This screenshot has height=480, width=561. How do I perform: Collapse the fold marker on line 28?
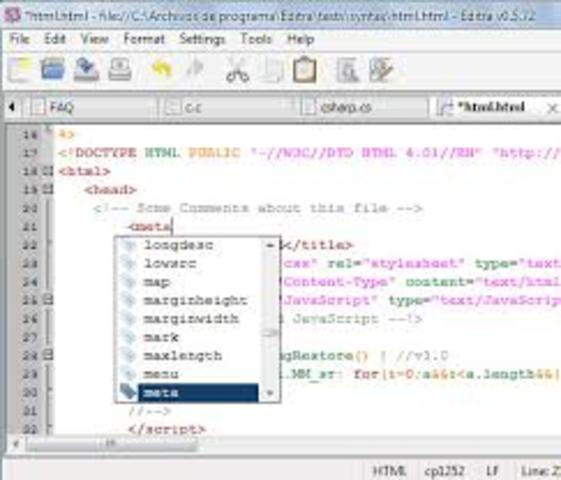coord(48,355)
